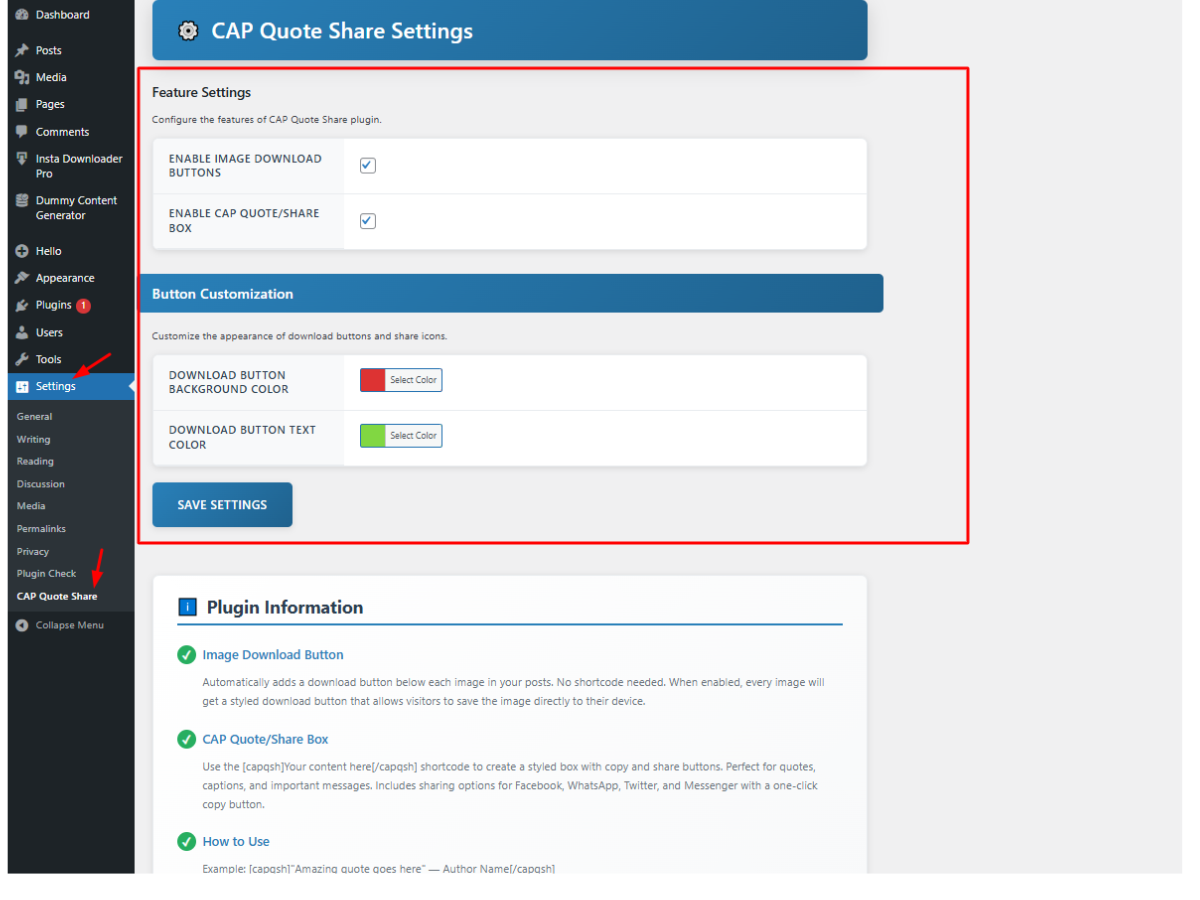Click the Comments bubble icon
The image size is (1200, 900).
[22, 131]
